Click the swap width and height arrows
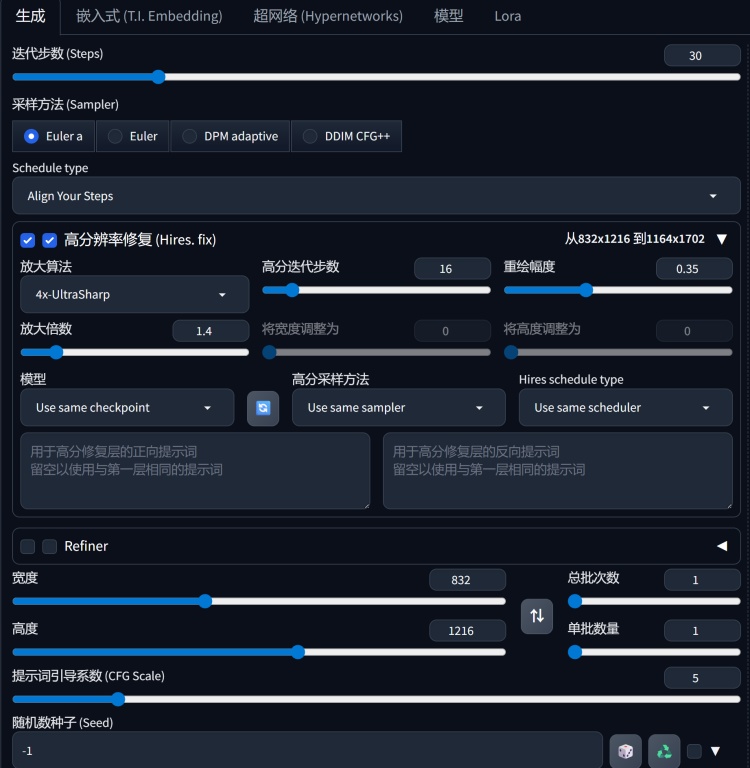 537,616
